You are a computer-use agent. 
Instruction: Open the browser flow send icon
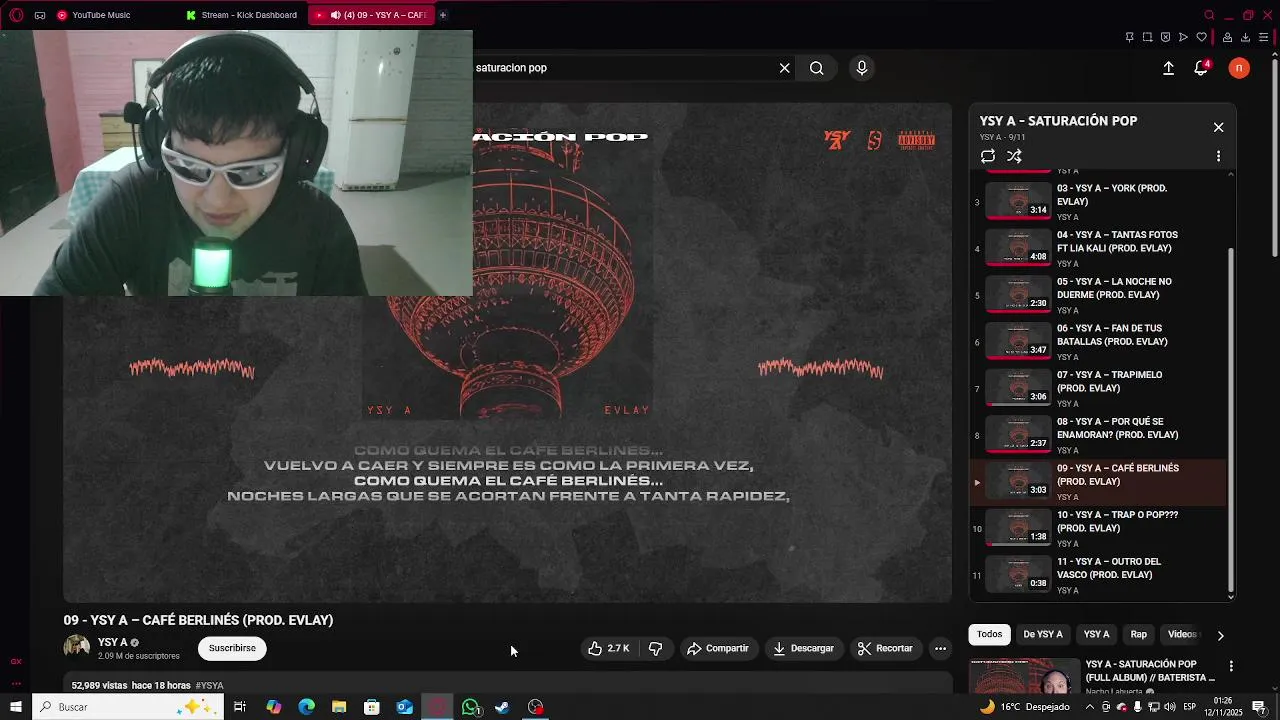point(1184,37)
